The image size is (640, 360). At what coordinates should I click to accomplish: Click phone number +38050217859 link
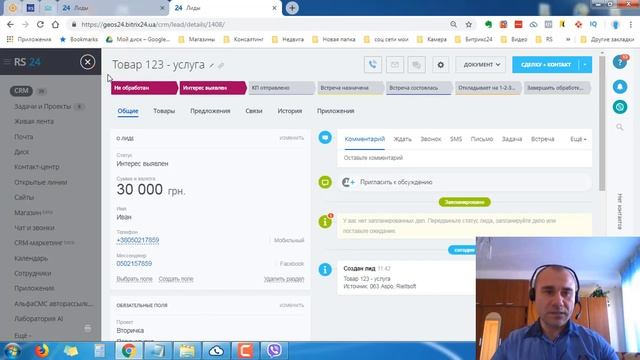click(x=138, y=240)
